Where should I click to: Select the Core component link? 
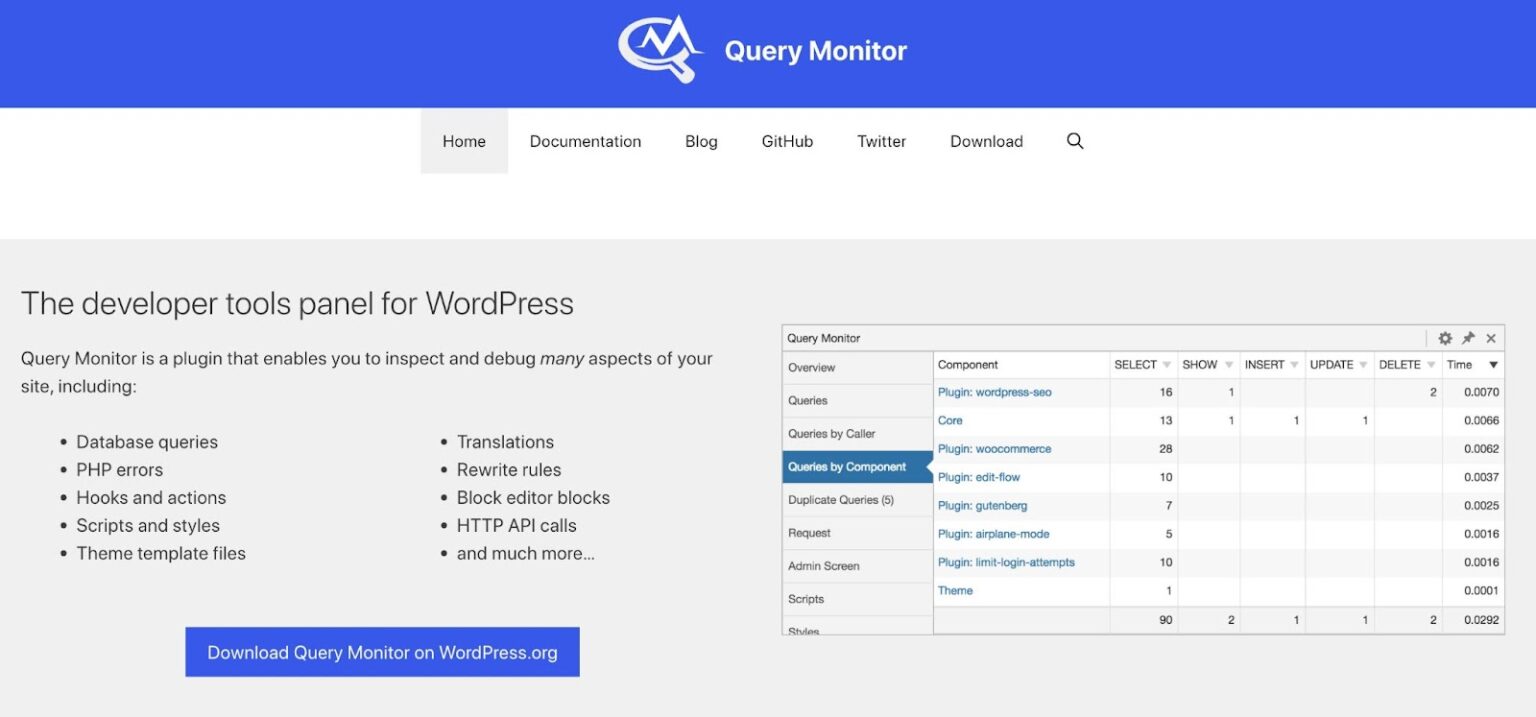click(x=949, y=420)
